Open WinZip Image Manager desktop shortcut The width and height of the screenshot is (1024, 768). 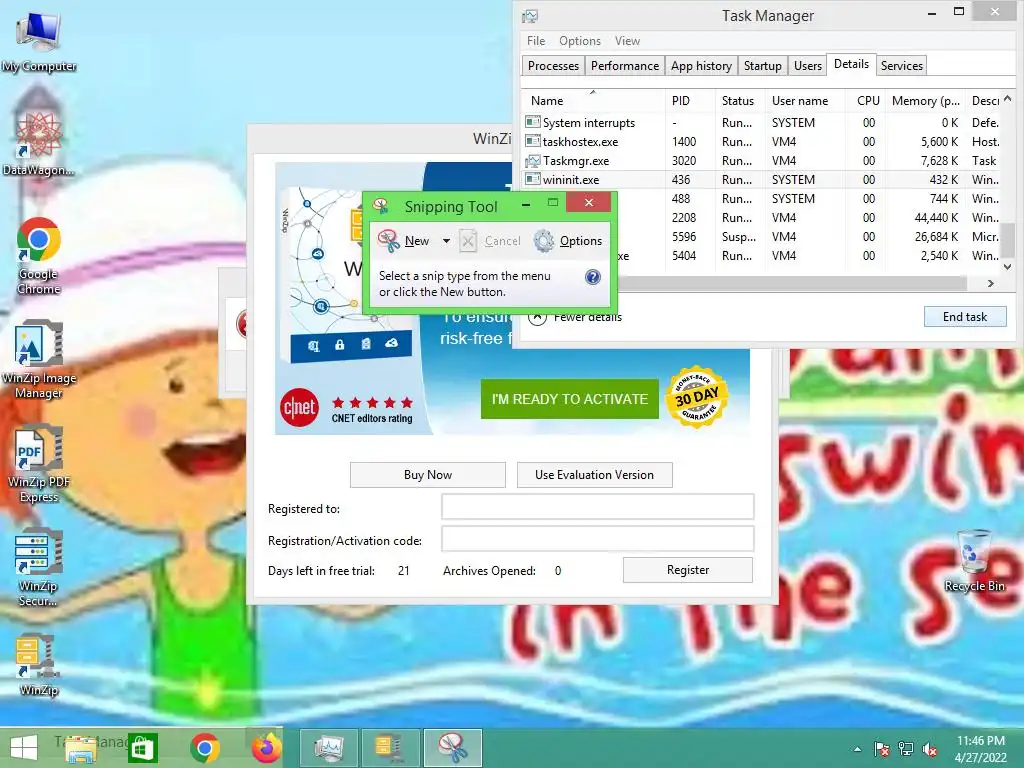pyautogui.click(x=39, y=358)
